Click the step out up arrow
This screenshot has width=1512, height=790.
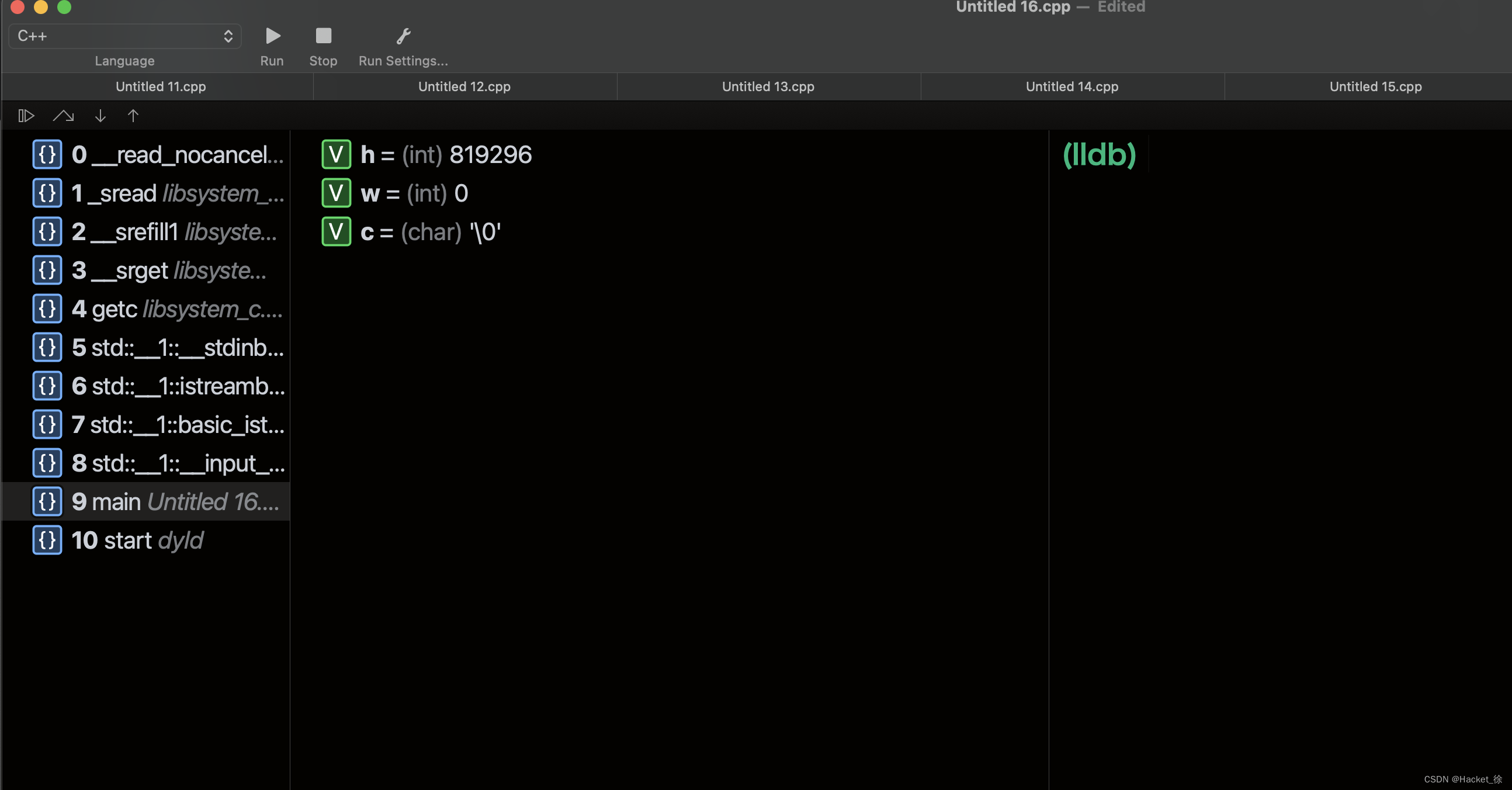click(133, 116)
